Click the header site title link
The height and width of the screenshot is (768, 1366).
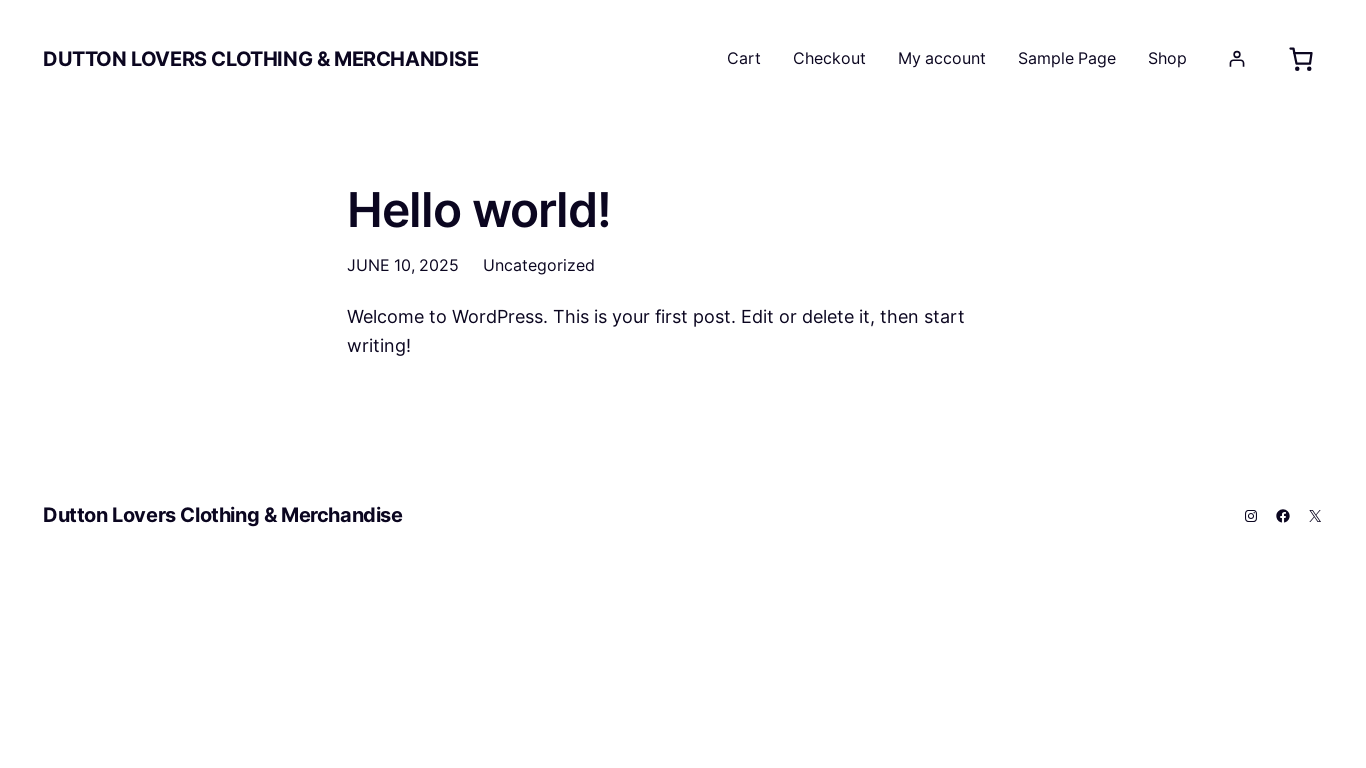pos(260,59)
